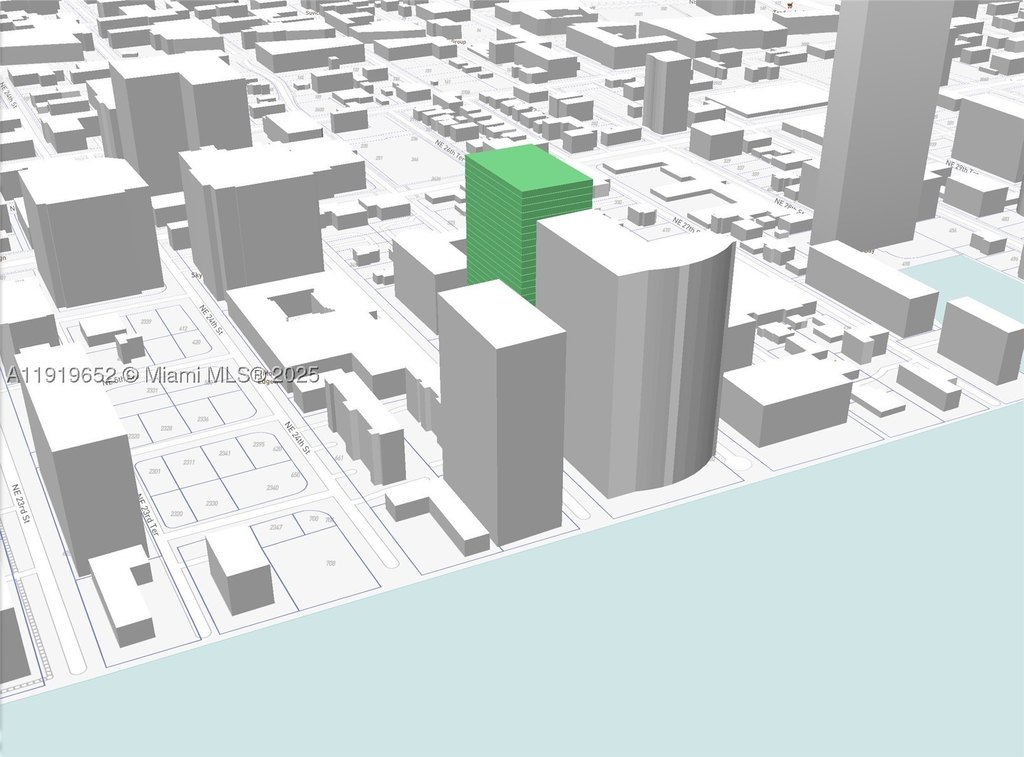Select parcel number 2311
Image resolution: width=1024 pixels, height=757 pixels.
click(189, 462)
